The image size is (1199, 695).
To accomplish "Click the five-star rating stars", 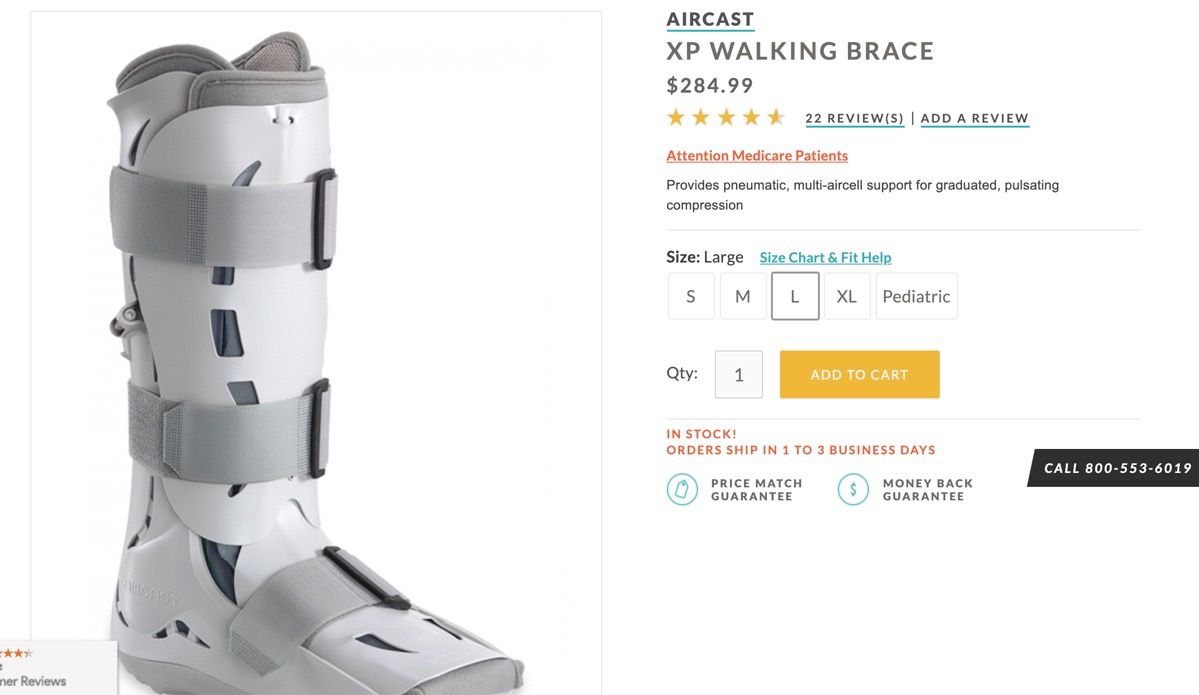I will click(x=726, y=118).
